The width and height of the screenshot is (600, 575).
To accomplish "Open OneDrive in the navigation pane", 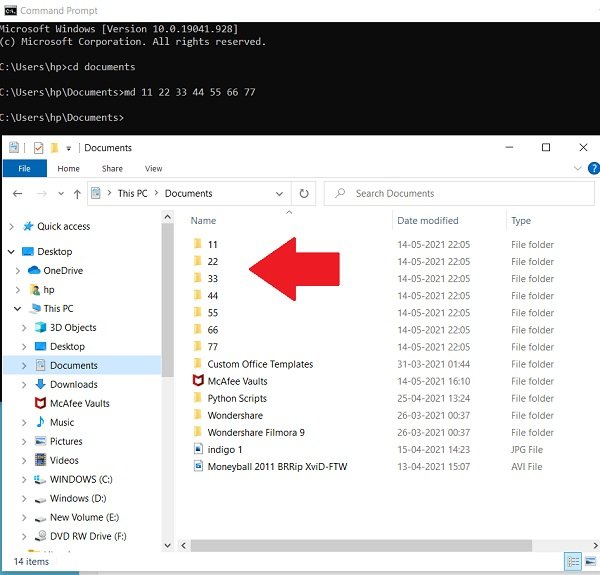I will point(63,270).
